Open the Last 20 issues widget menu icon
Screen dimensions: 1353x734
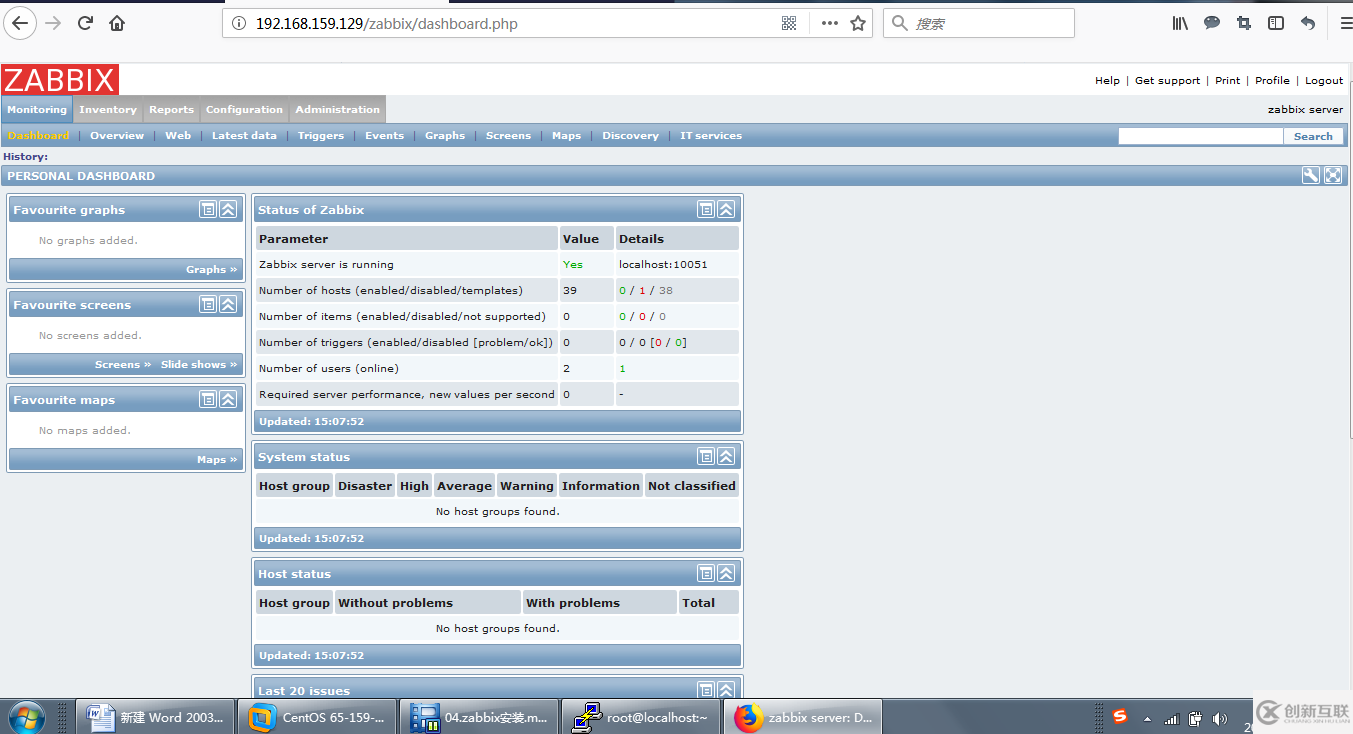point(706,689)
